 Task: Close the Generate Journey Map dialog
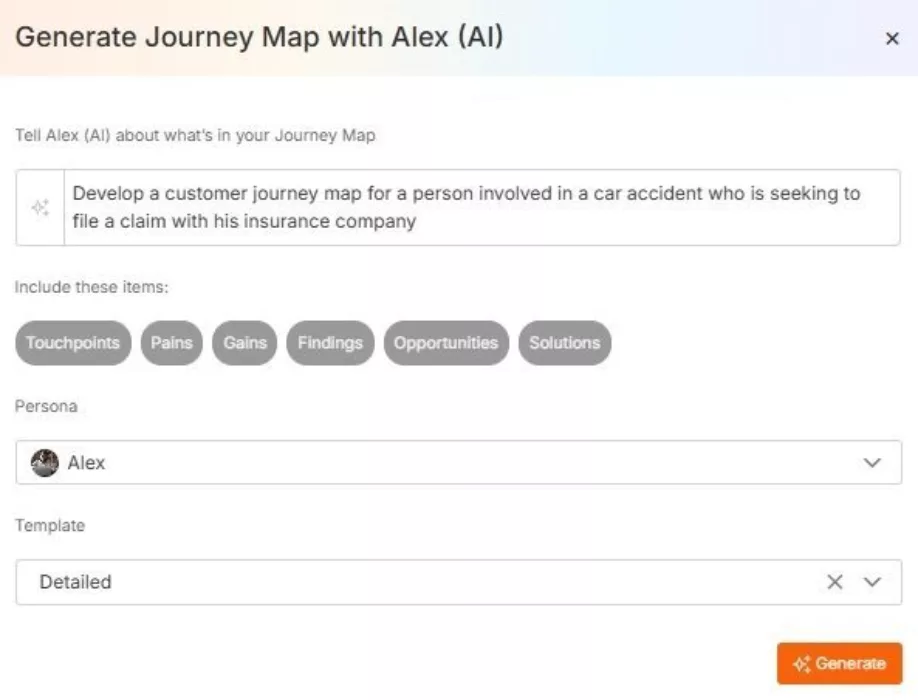coord(893,38)
